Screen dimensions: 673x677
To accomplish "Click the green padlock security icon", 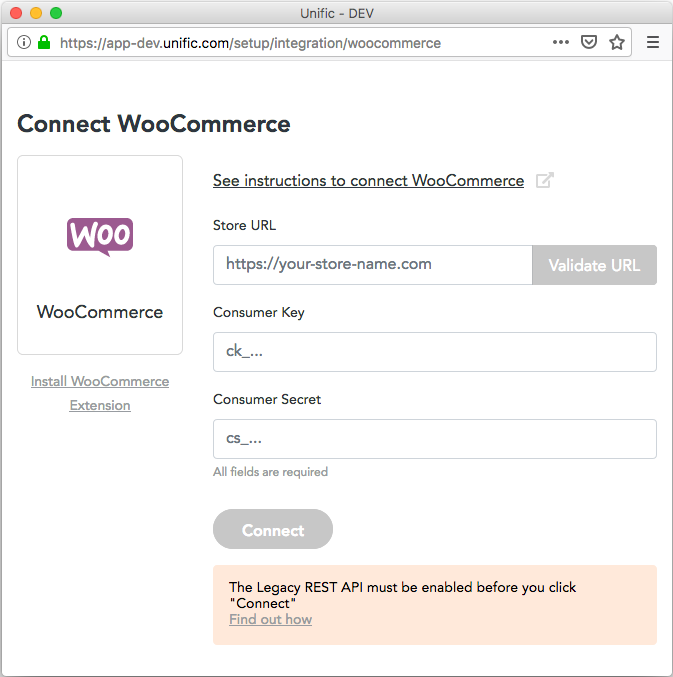I will click(44, 42).
